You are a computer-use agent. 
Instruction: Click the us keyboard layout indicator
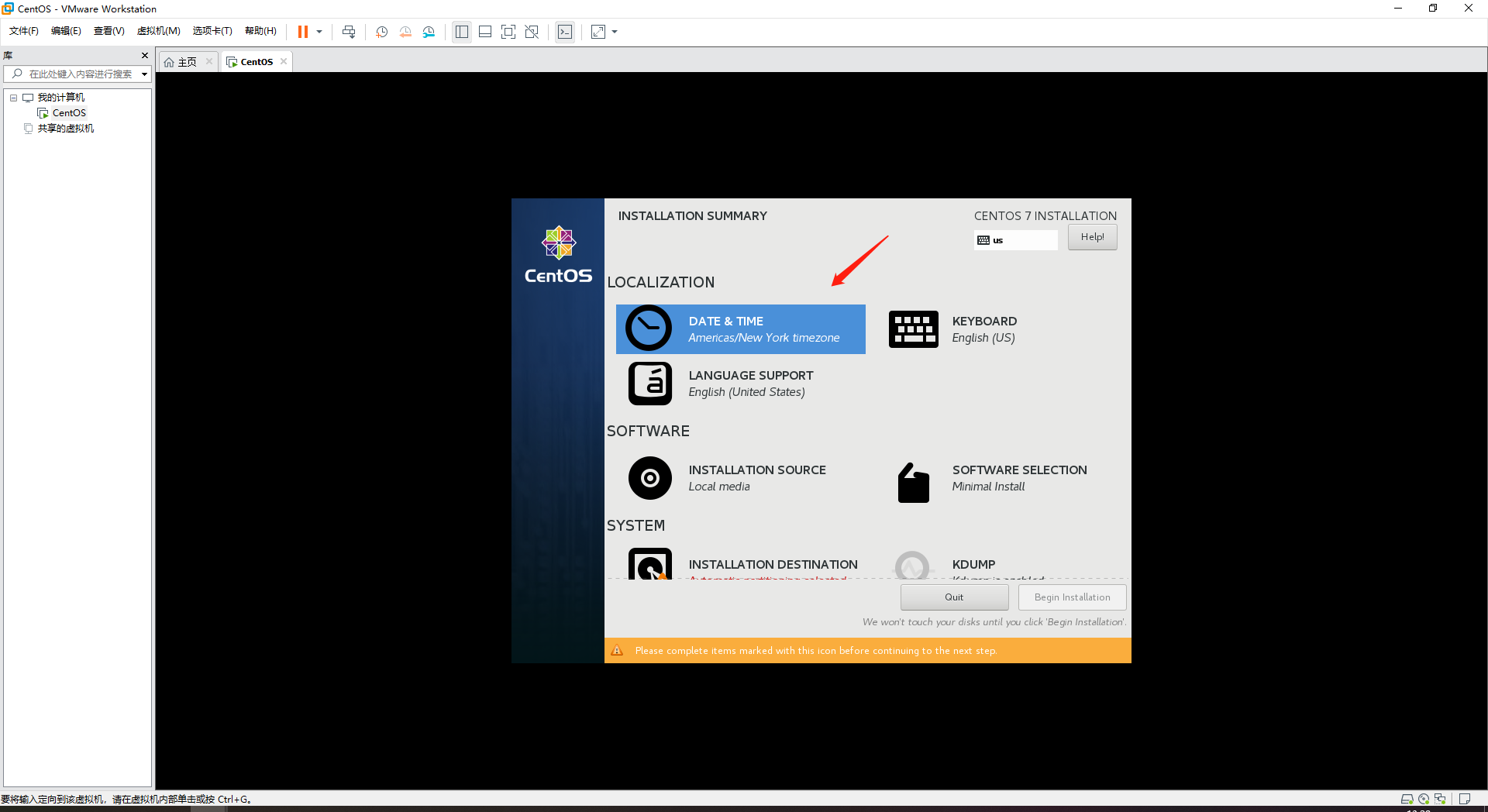1015,240
